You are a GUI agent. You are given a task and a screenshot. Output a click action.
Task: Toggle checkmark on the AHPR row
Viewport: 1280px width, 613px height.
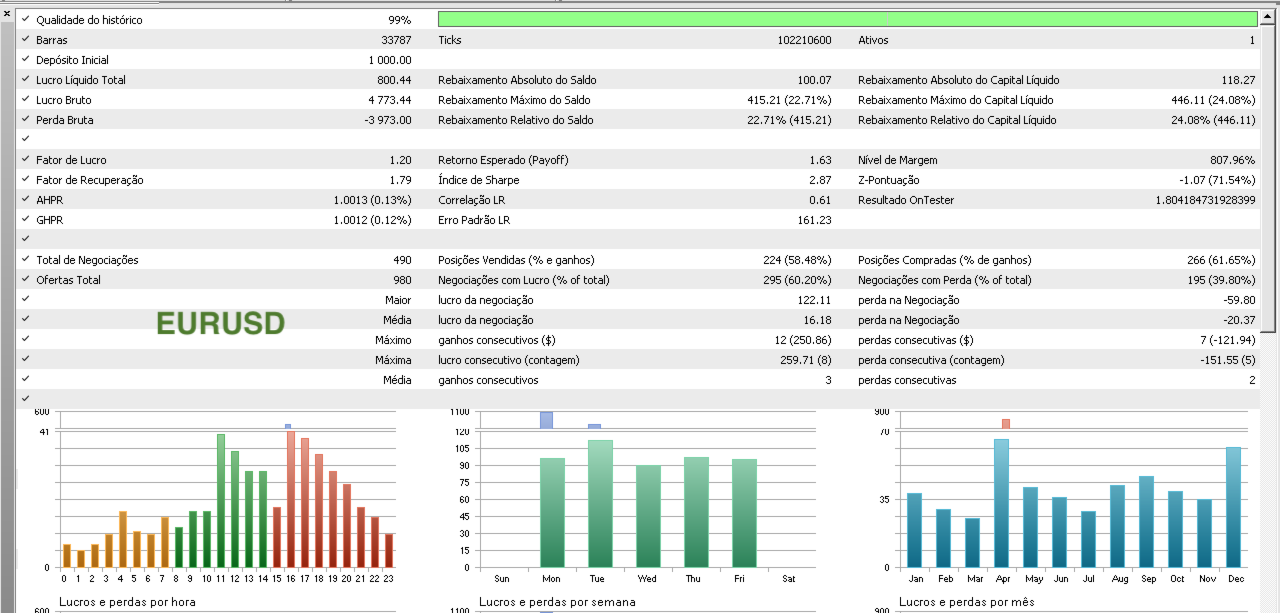tap(25, 200)
